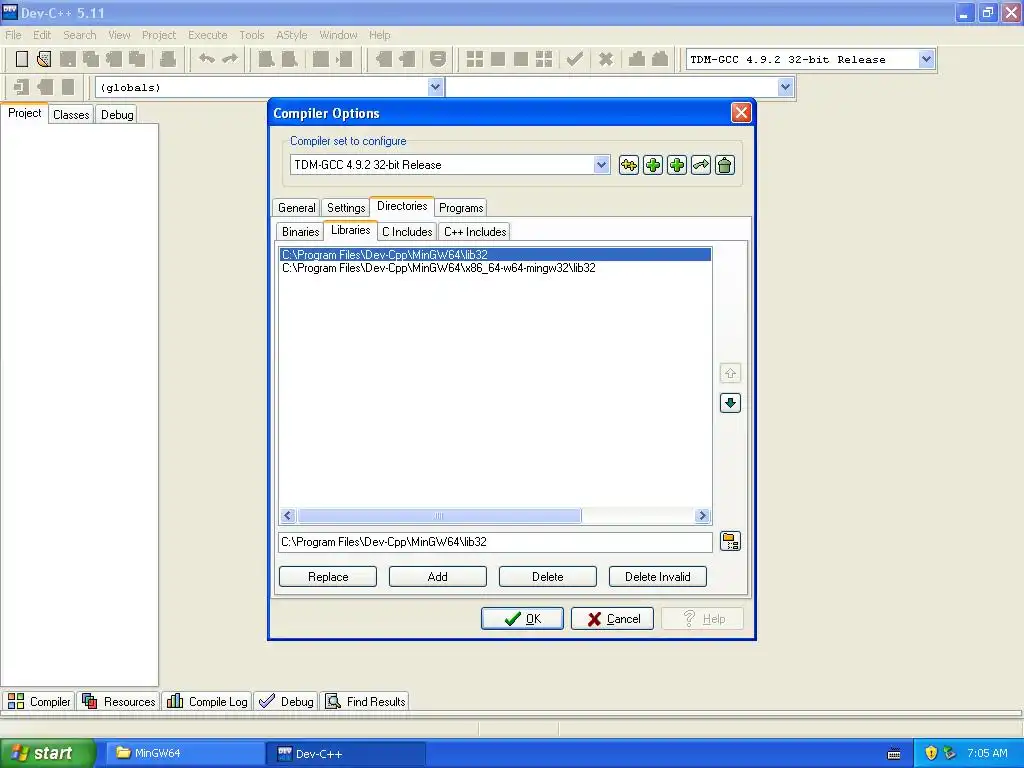
Task: Click the Replace button
Action: [x=328, y=577]
